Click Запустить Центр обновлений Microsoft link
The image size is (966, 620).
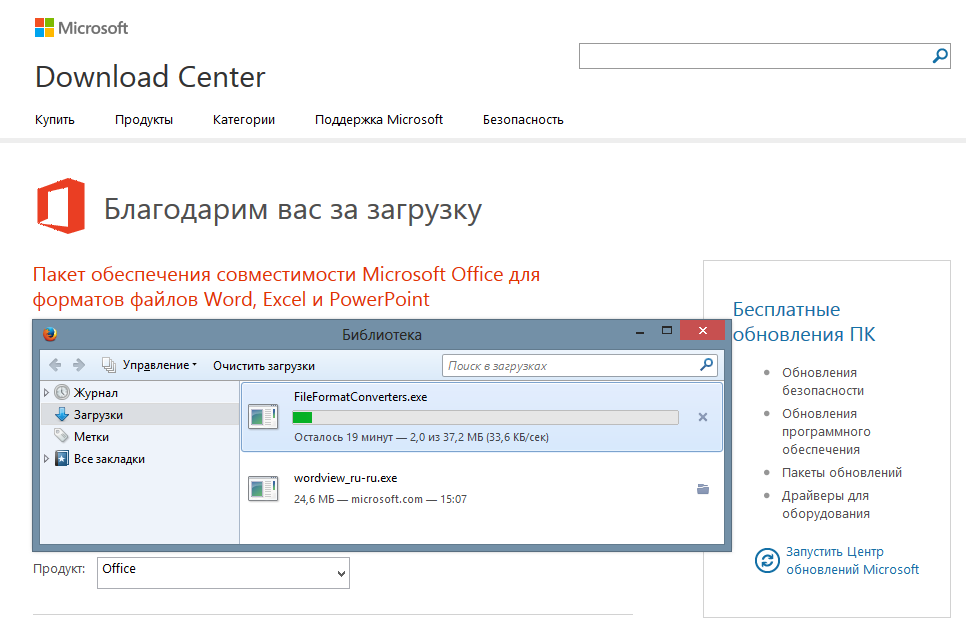pyautogui.click(x=851, y=560)
